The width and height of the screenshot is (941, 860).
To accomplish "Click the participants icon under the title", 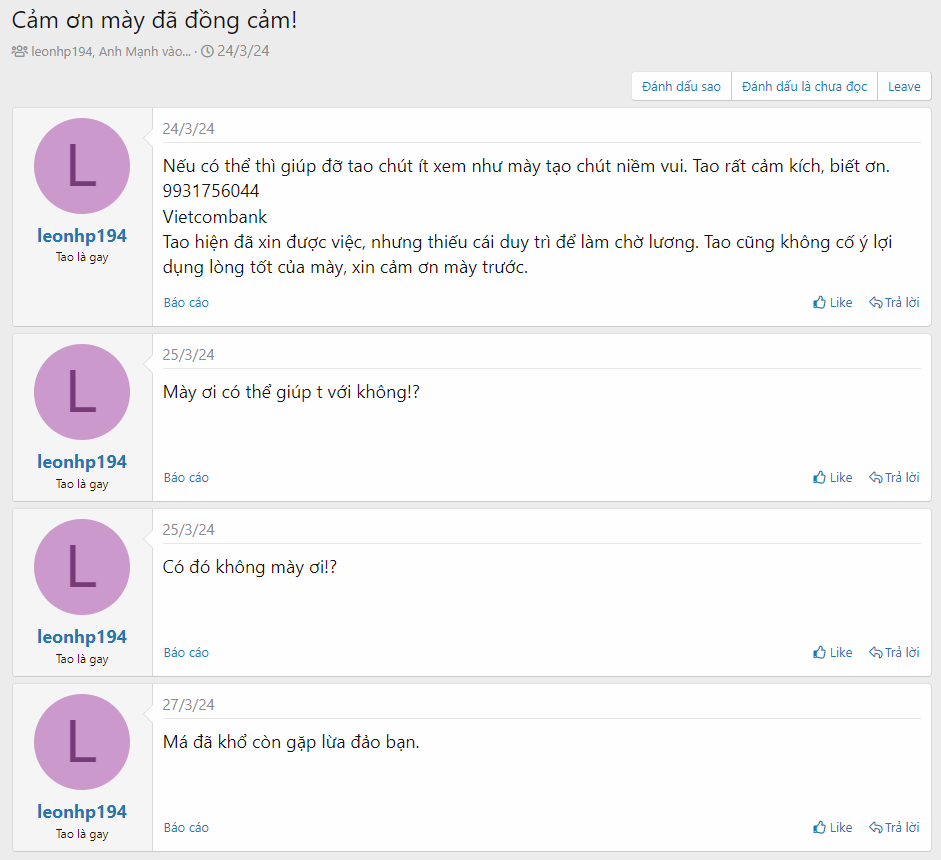I will [x=19, y=51].
